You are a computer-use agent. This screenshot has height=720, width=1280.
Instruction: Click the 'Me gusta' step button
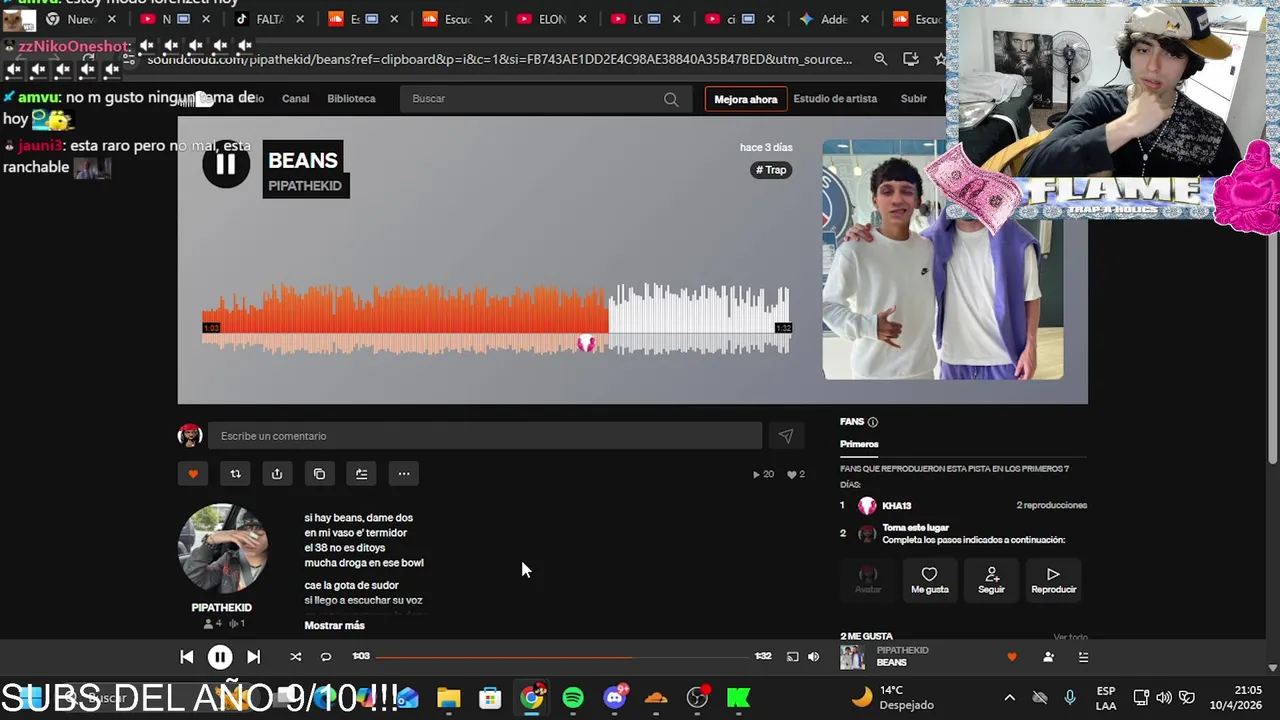929,580
